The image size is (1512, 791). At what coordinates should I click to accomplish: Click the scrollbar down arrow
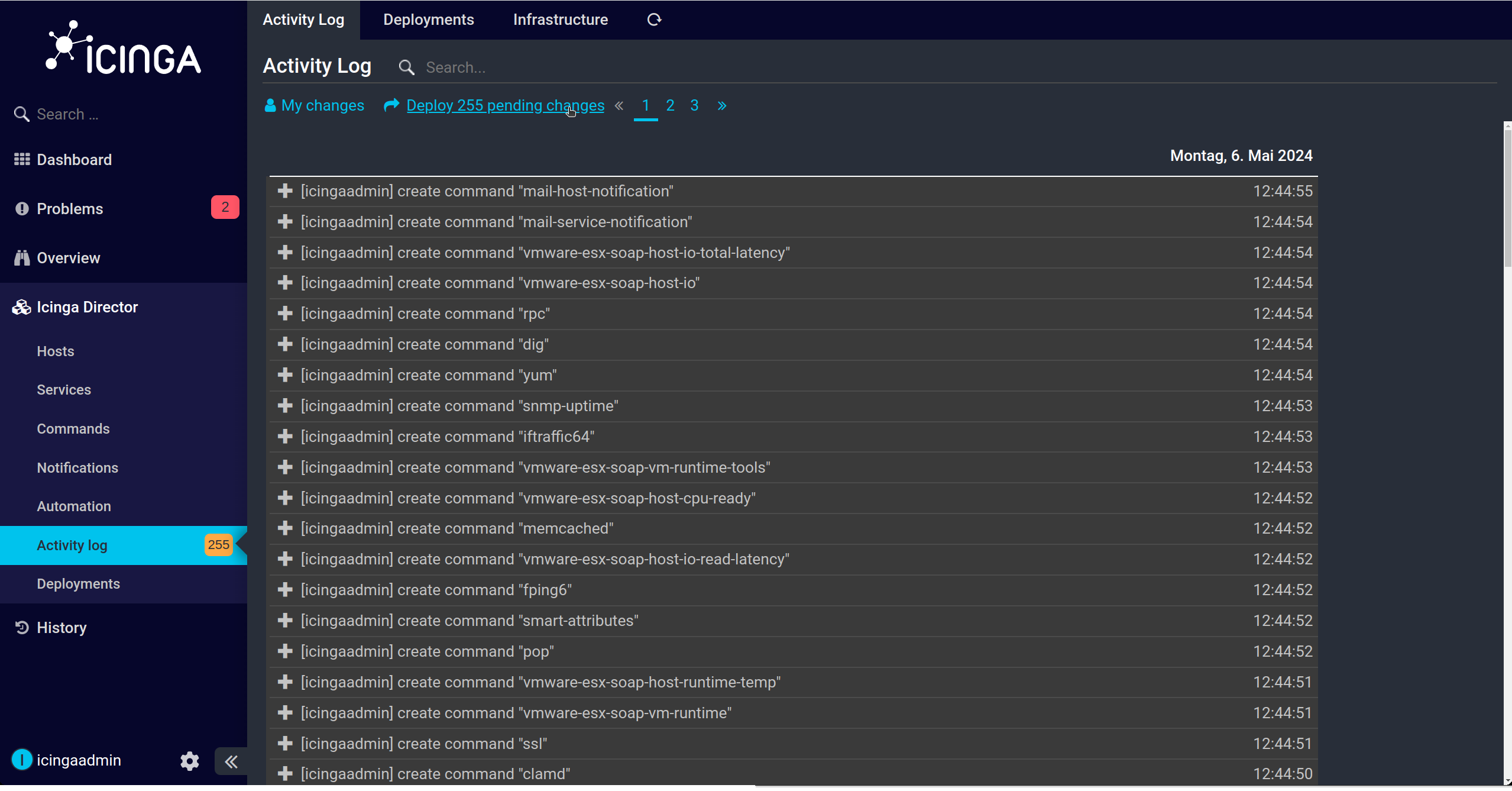tap(1507, 782)
